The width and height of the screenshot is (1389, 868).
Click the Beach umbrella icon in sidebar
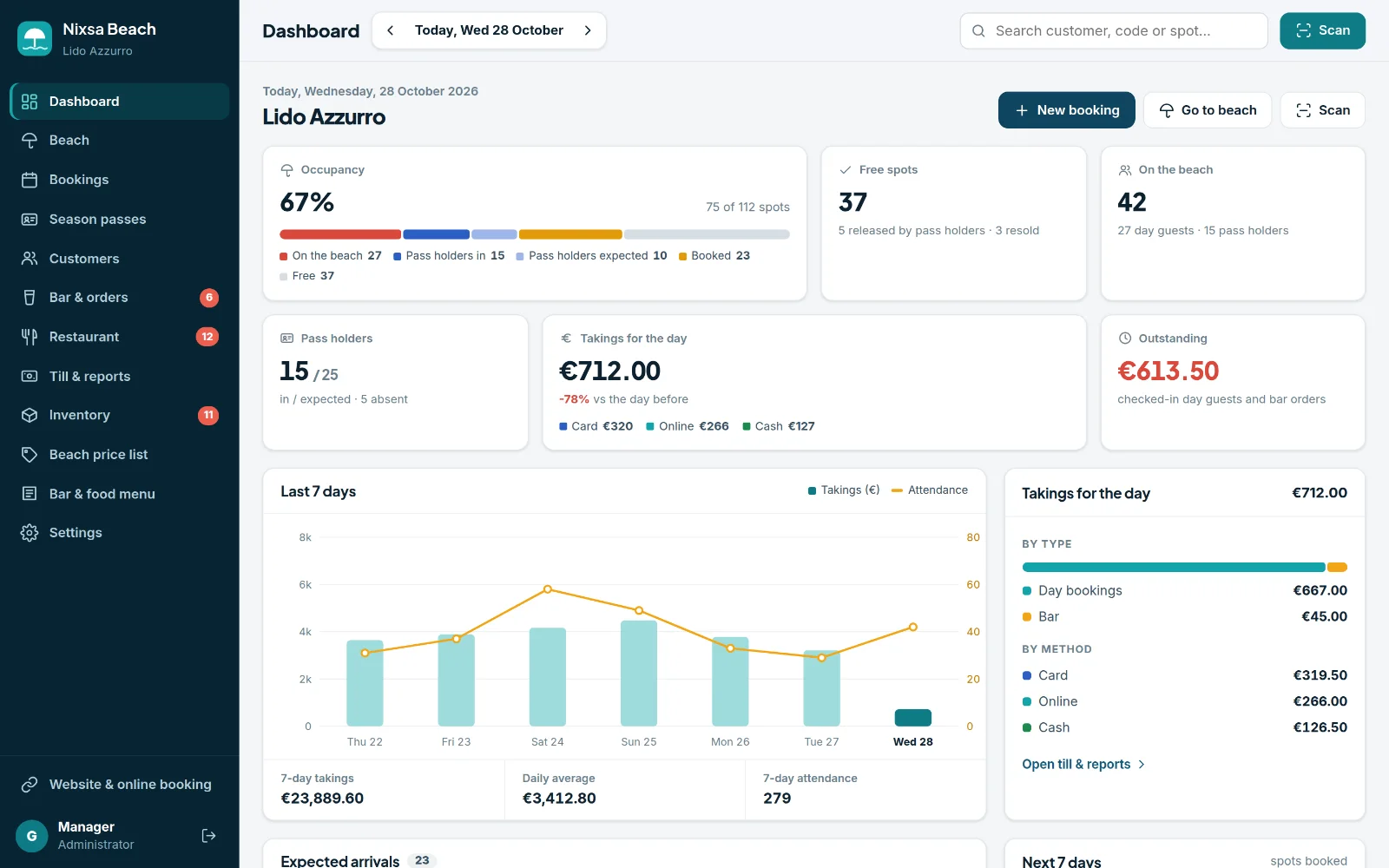coord(30,141)
